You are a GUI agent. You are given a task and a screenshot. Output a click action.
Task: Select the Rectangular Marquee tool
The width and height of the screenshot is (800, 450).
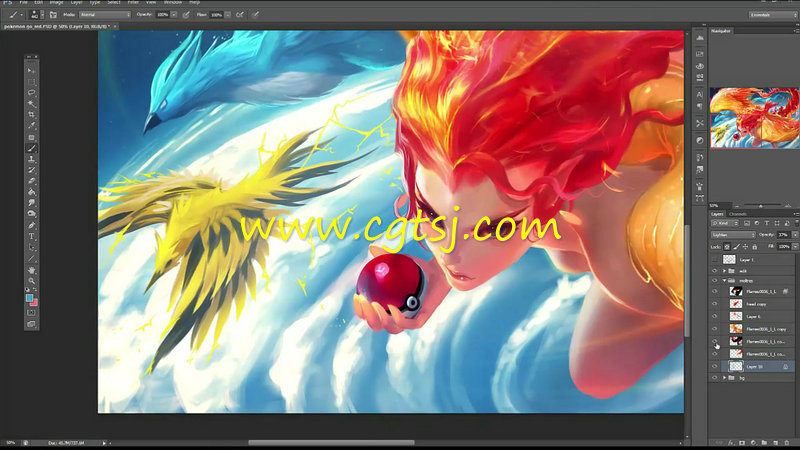(x=31, y=82)
